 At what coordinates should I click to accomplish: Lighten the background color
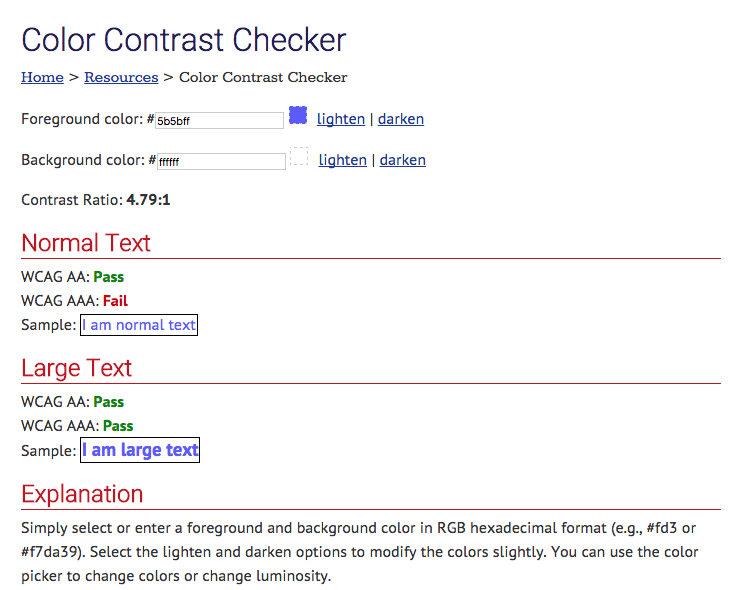point(343,160)
